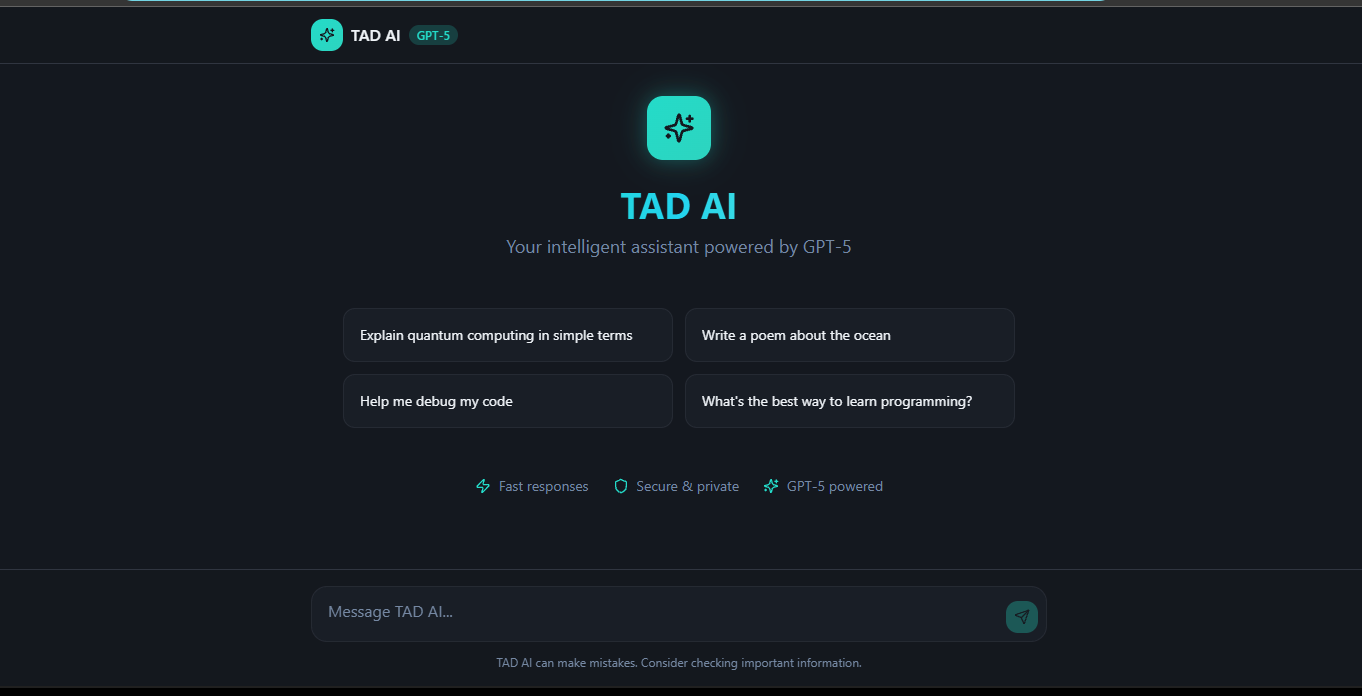Click the paper plane send icon
The width and height of the screenshot is (1362, 696).
(1021, 616)
